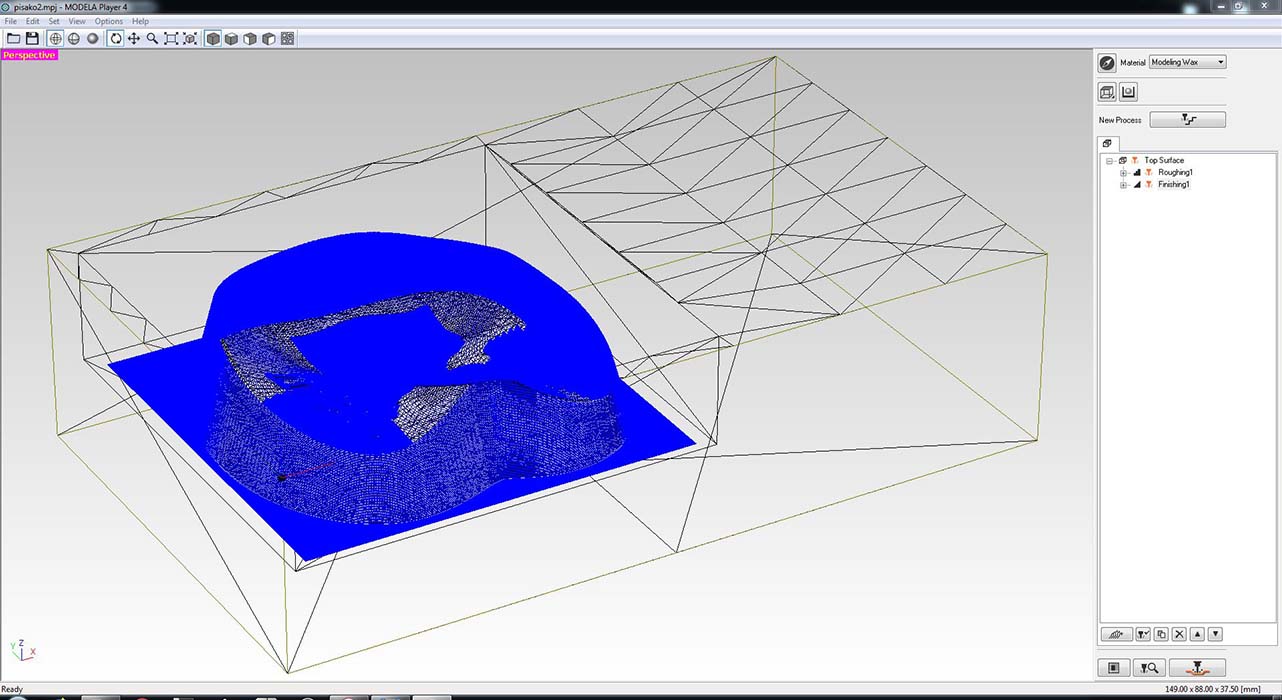Click the Fit to screen icon
The width and height of the screenshot is (1282, 700).
point(171,38)
